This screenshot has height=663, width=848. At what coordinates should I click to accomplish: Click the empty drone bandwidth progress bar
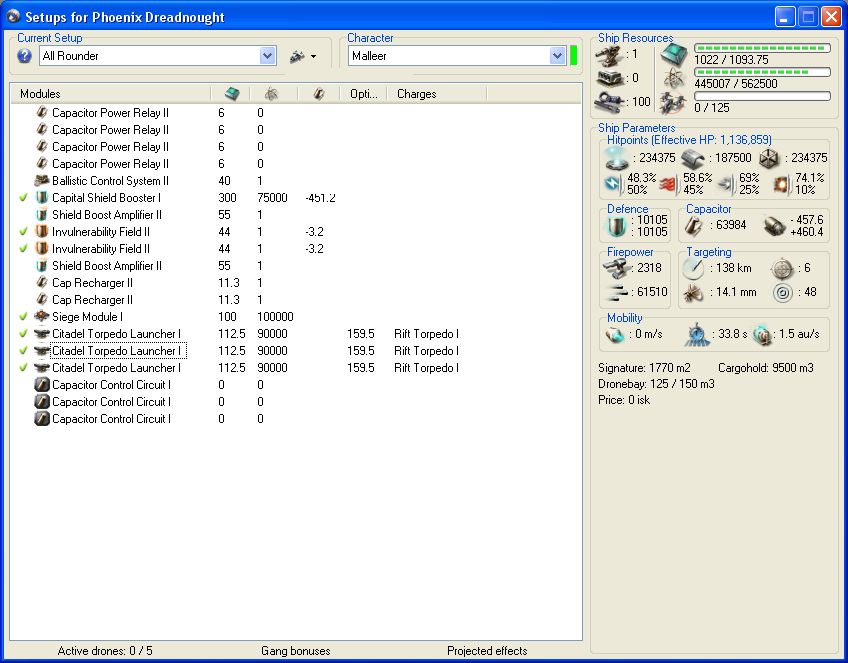763,96
